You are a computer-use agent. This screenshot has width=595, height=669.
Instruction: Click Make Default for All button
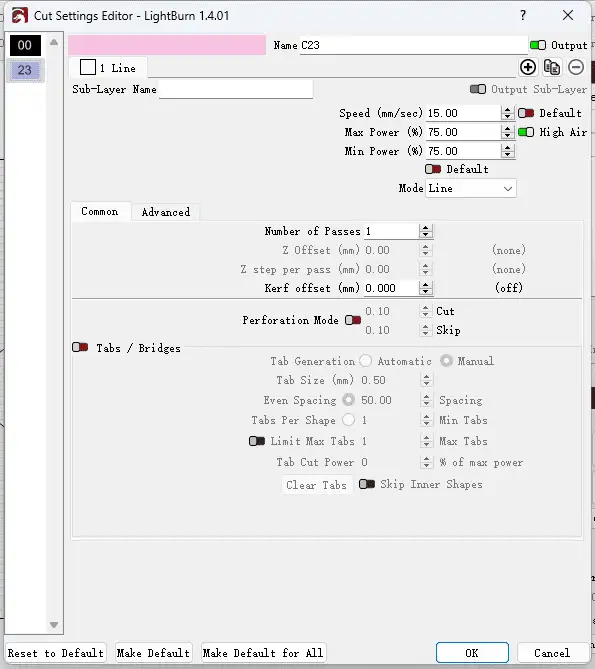click(x=263, y=653)
